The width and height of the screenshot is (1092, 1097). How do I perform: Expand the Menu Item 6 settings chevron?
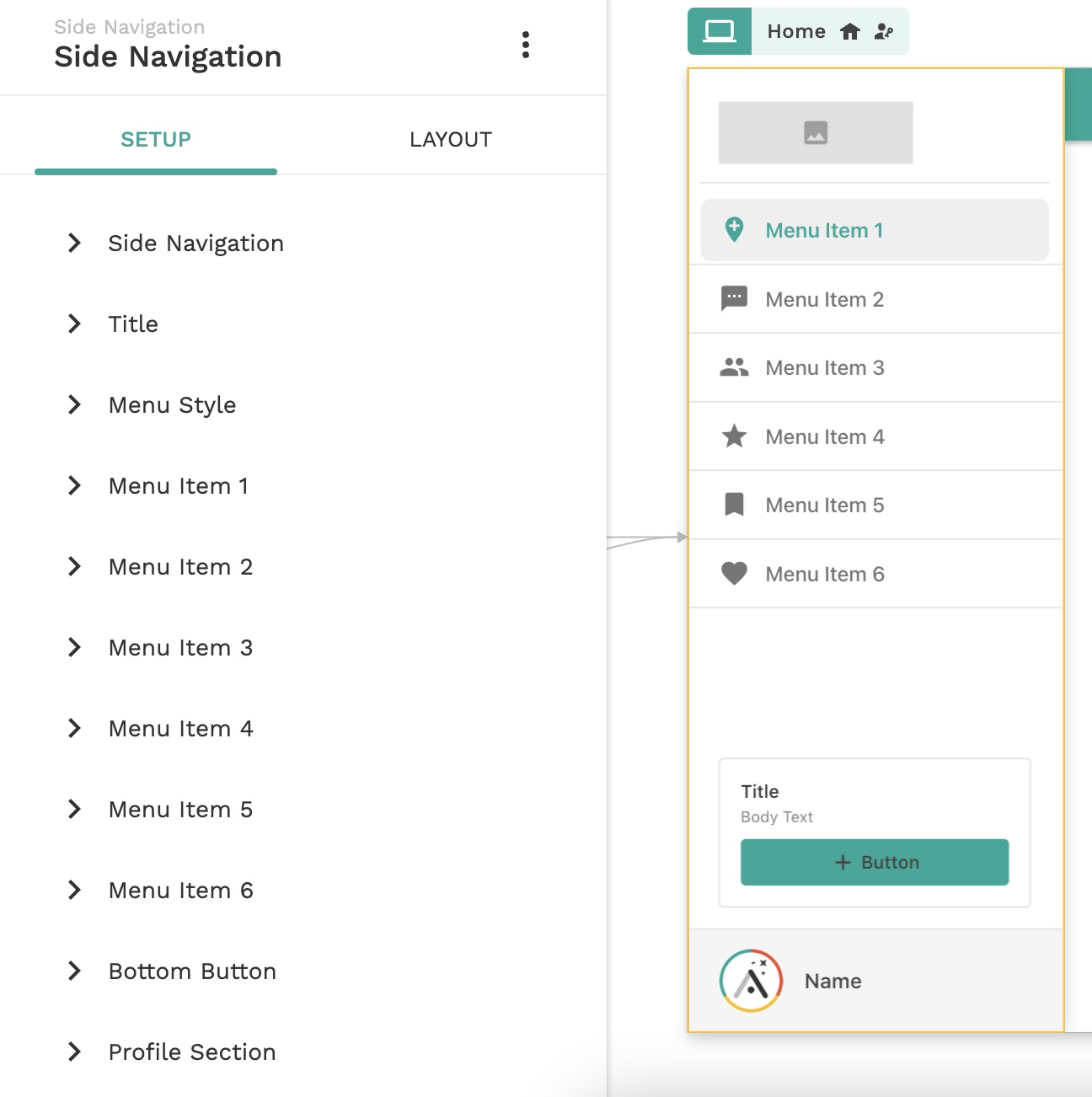(x=75, y=890)
